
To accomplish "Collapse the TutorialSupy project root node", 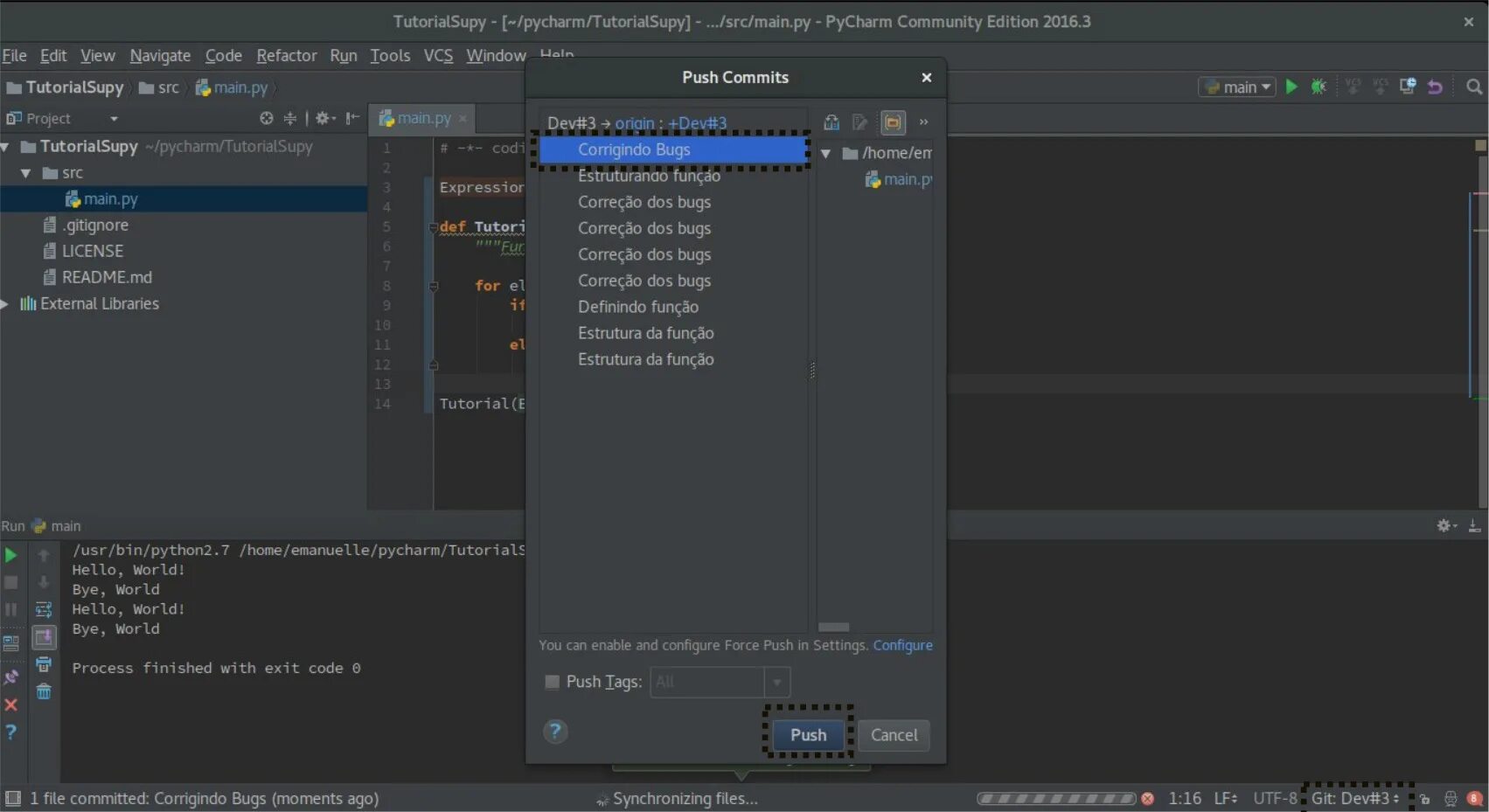I will pyautogui.click(x=5, y=146).
